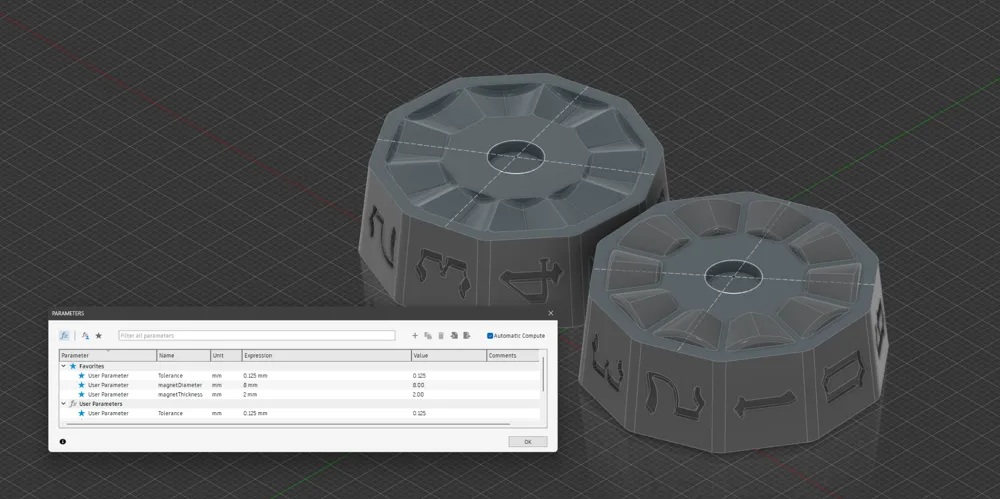This screenshot has height=499, width=1000.
Task: Click the trash icon to delete a parameter
Action: point(441,336)
